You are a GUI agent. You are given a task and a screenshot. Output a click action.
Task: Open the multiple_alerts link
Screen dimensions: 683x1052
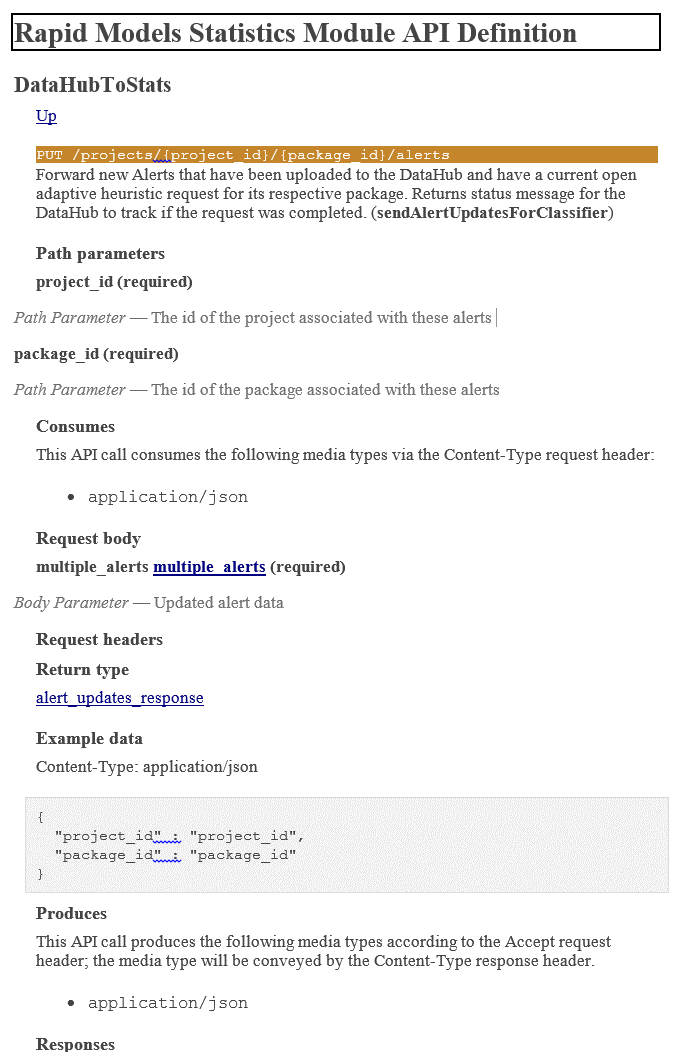[209, 567]
